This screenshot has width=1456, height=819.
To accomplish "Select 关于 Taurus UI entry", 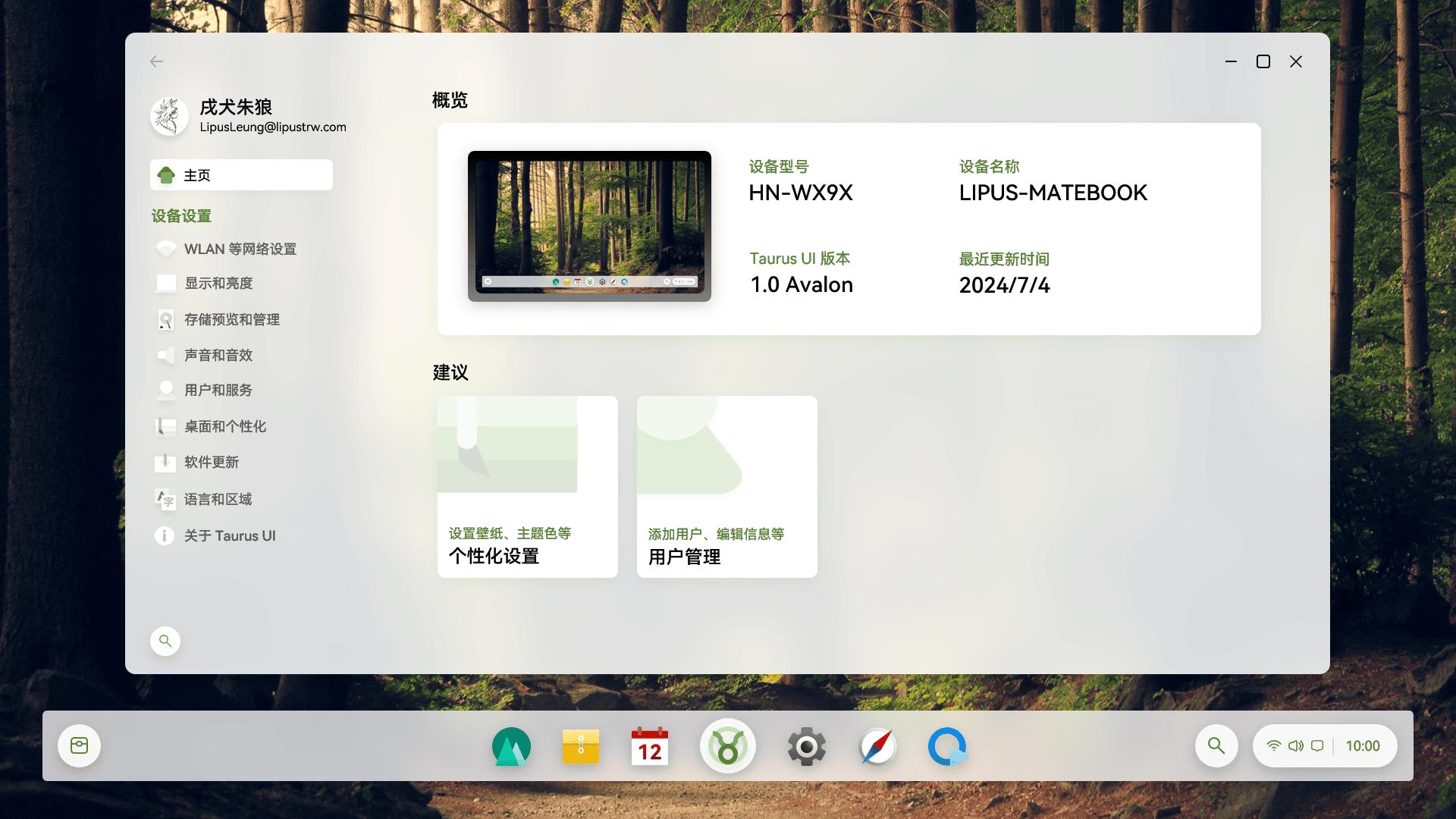I will 229,536.
